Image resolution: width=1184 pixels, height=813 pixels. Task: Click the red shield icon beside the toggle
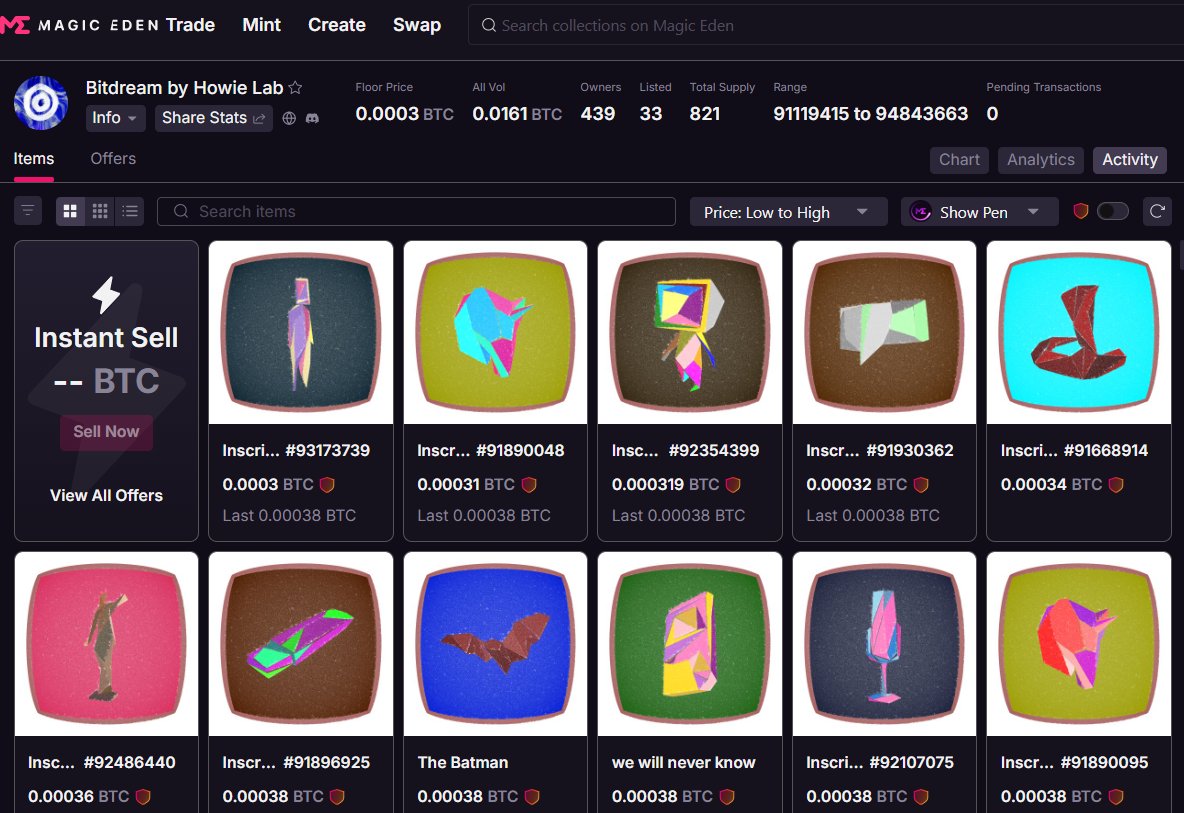tap(1081, 211)
